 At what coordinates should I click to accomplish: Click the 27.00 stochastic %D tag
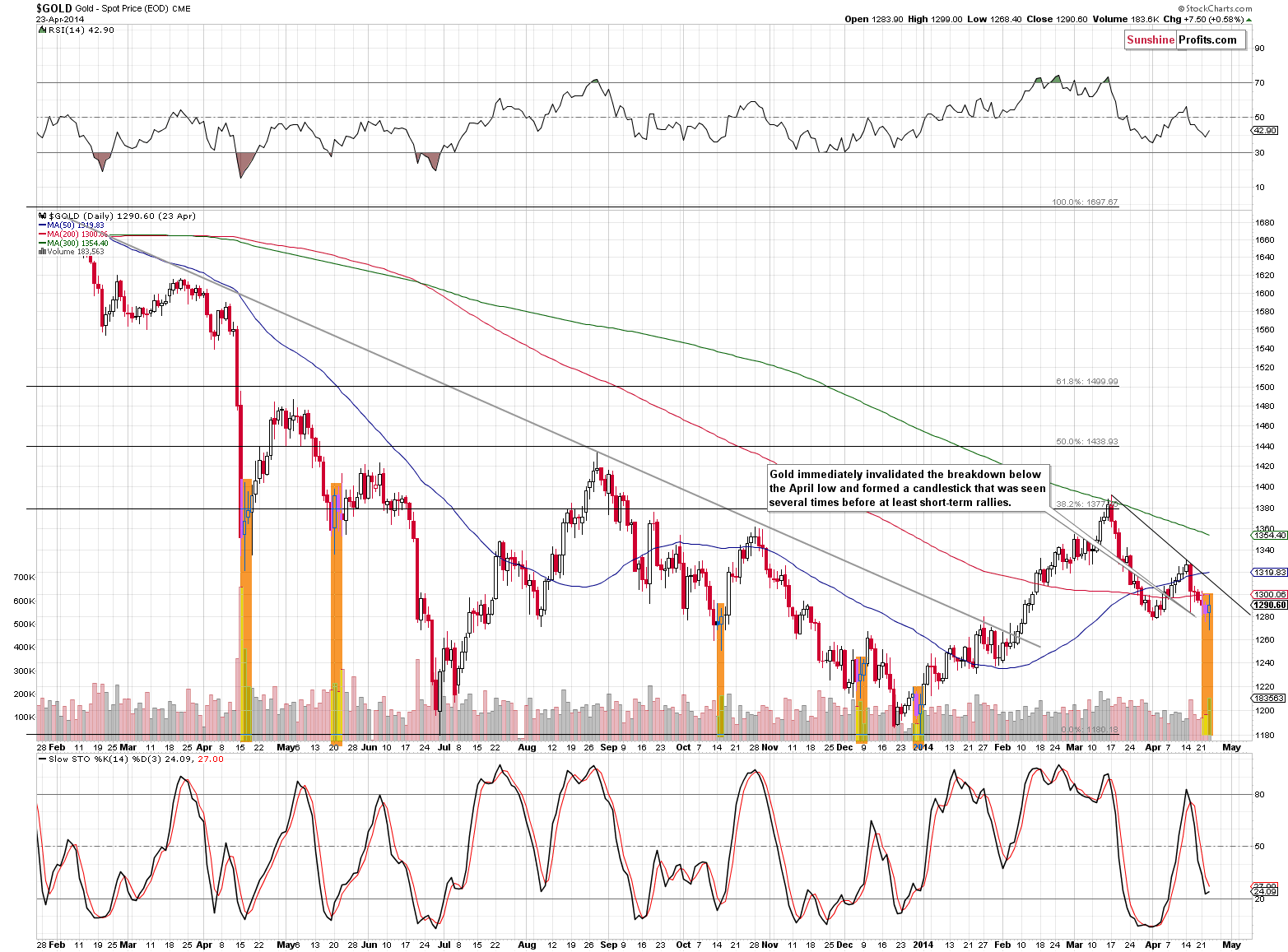click(1265, 885)
